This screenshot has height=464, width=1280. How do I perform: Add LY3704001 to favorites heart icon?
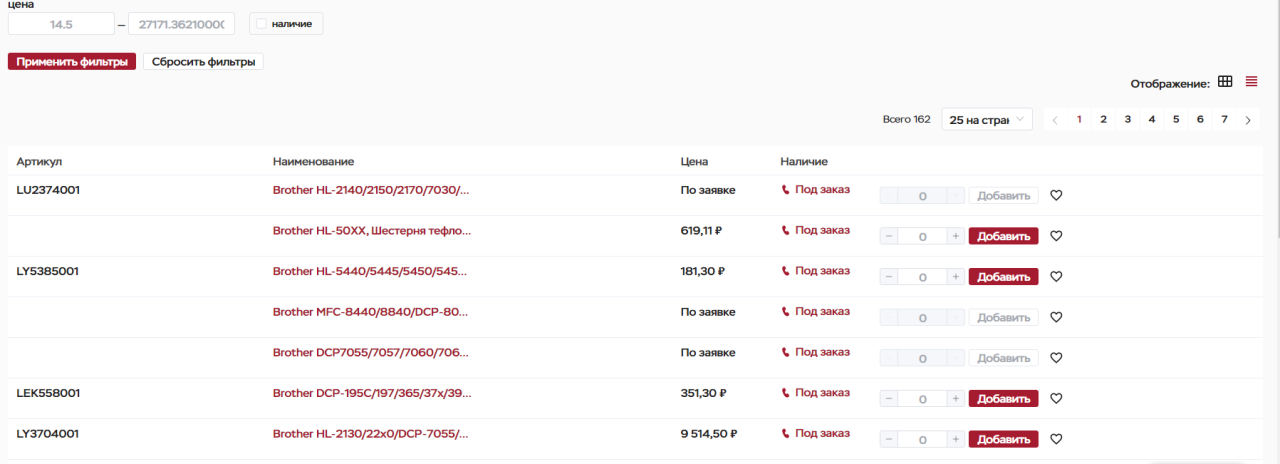[x=1056, y=439]
